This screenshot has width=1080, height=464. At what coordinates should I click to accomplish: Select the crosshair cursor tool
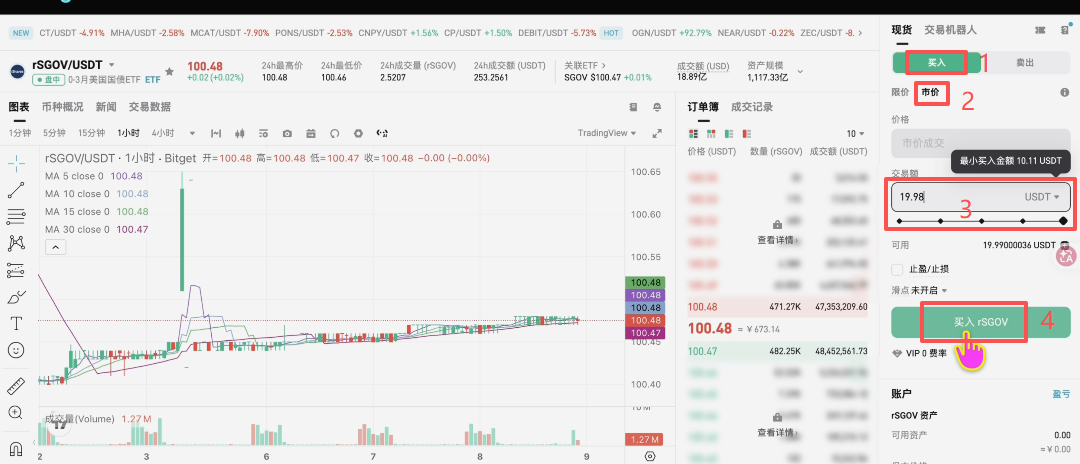click(x=17, y=163)
